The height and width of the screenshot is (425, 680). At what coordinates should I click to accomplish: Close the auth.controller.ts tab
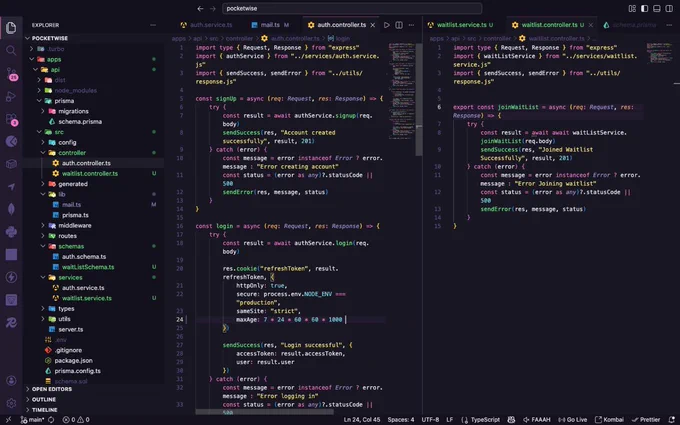click(373, 25)
